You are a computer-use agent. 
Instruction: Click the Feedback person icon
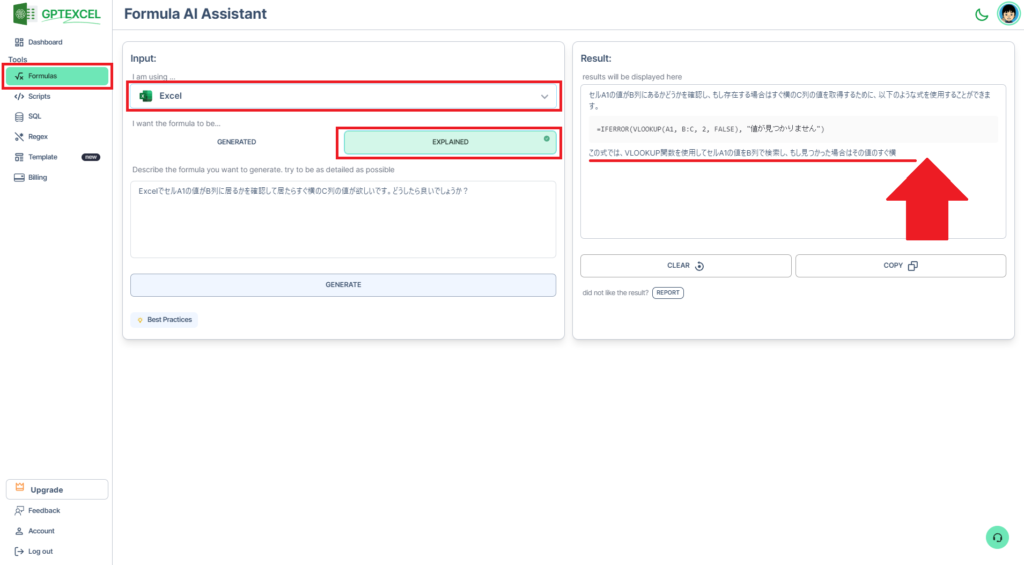pos(19,511)
